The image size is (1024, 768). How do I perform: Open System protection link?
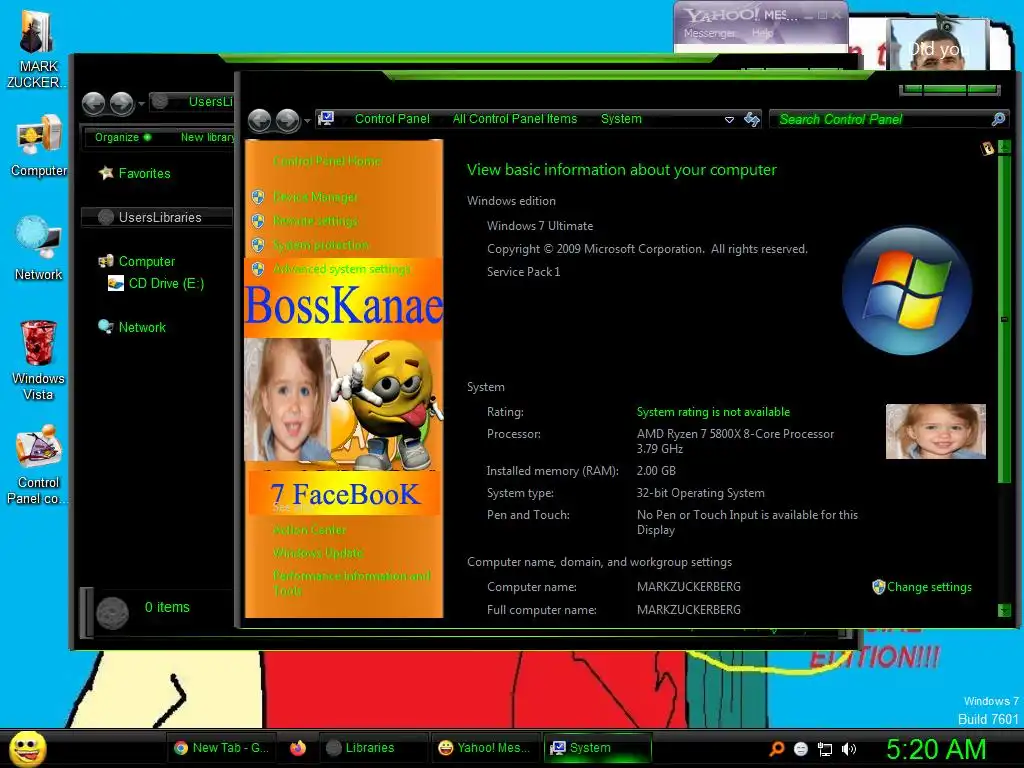(x=321, y=245)
